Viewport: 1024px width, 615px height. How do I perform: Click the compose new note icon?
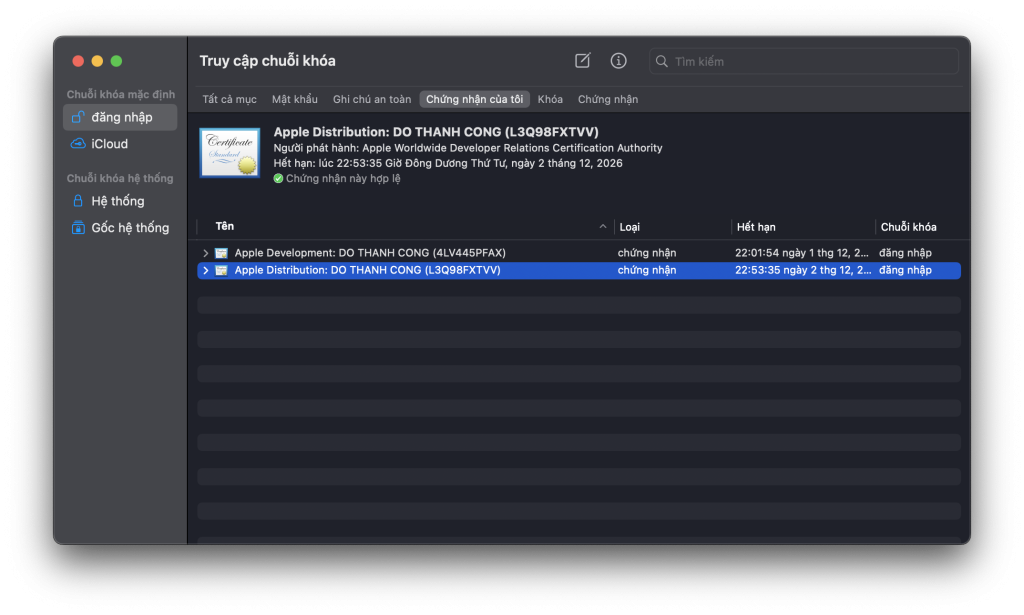click(583, 61)
